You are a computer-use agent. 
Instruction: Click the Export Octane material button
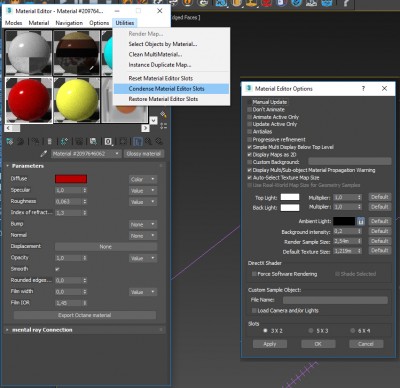coord(85,315)
